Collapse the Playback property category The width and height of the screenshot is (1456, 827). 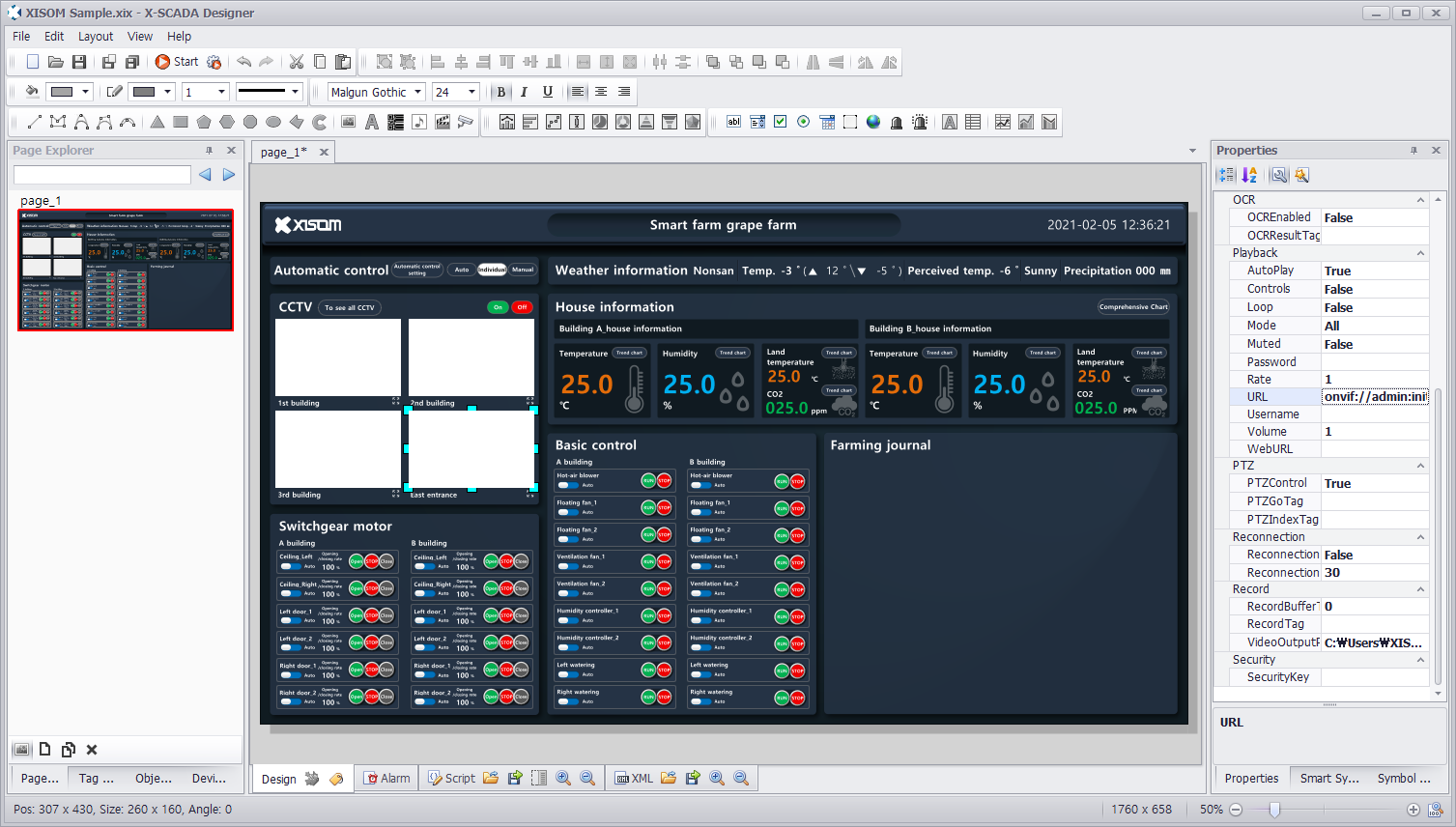[1420, 253]
